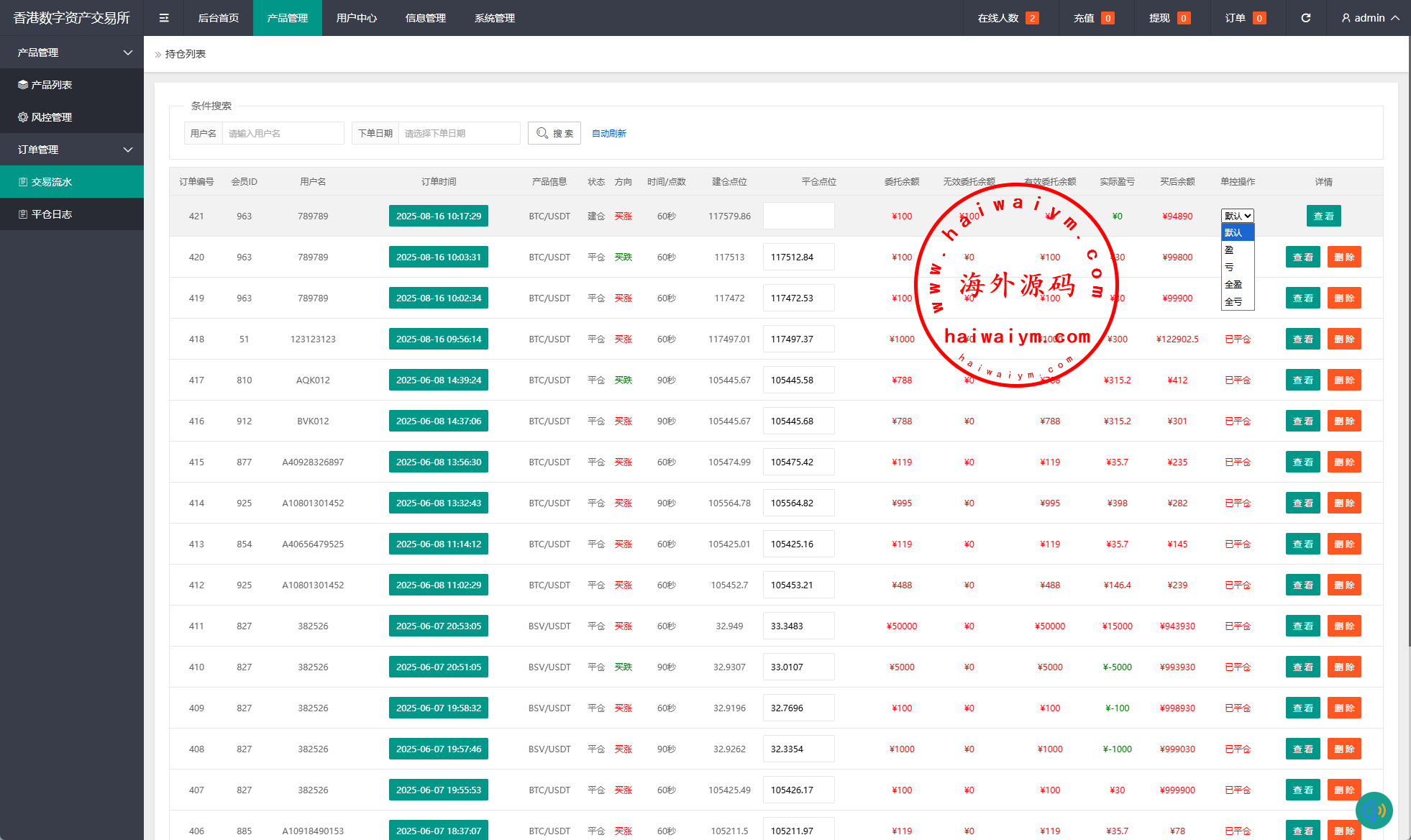Click the hamburger menu collapse icon
The height and width of the screenshot is (840, 1411).
[164, 18]
